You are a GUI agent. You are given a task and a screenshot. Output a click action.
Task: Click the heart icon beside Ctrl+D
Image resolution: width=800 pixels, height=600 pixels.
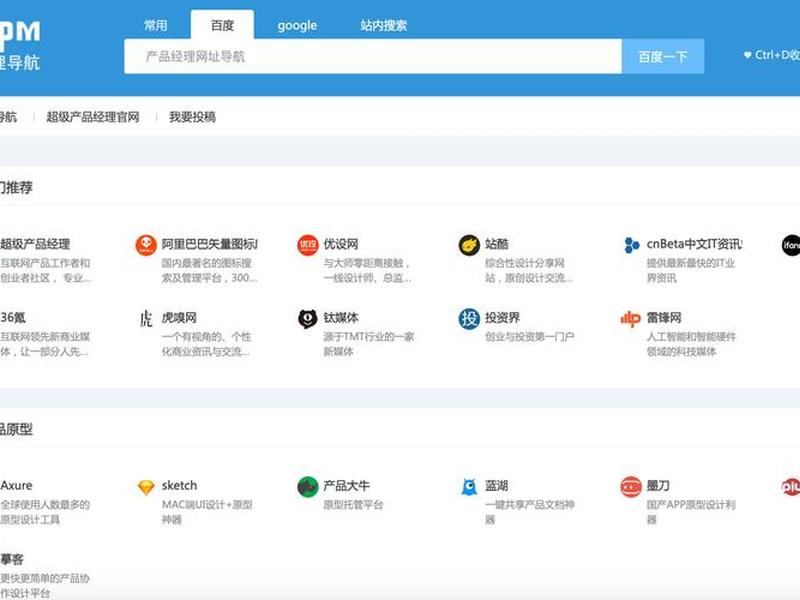coord(747,55)
